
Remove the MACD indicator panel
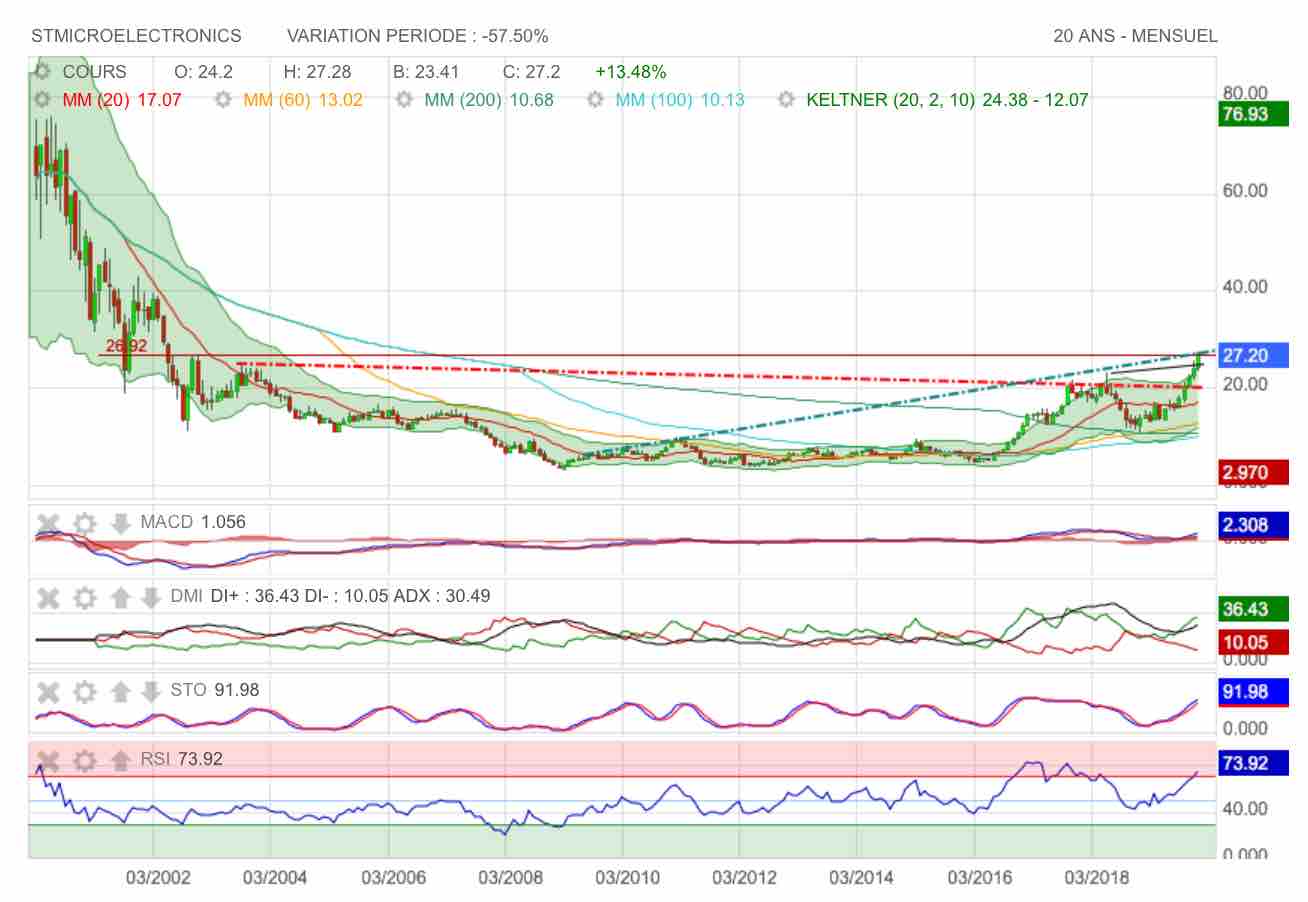tap(48, 523)
